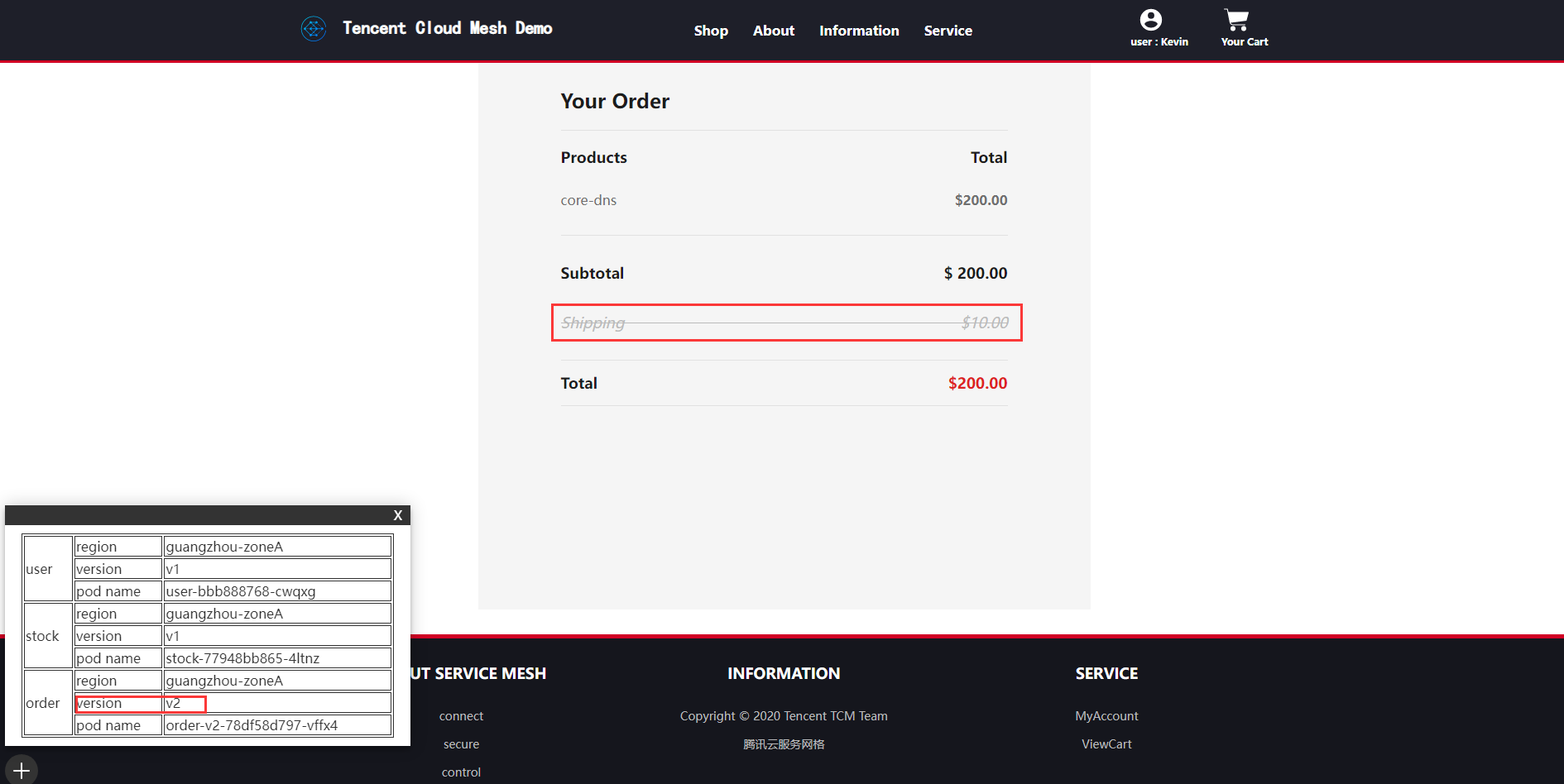This screenshot has height=784, width=1564.
Task: Open Your Cart icon
Action: tap(1236, 20)
